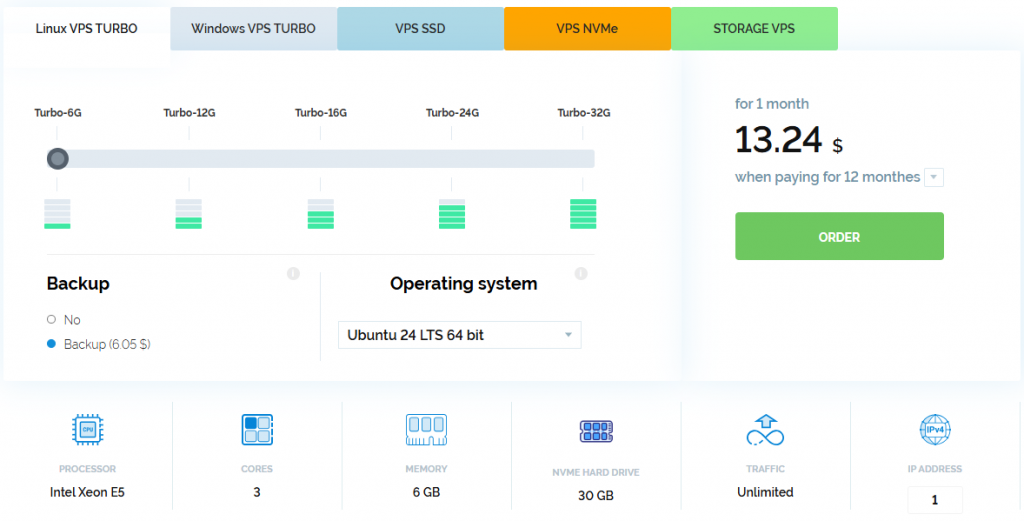Click the Unlimited traffic value
Viewport: 1024px width, 521px height.
pos(765,492)
